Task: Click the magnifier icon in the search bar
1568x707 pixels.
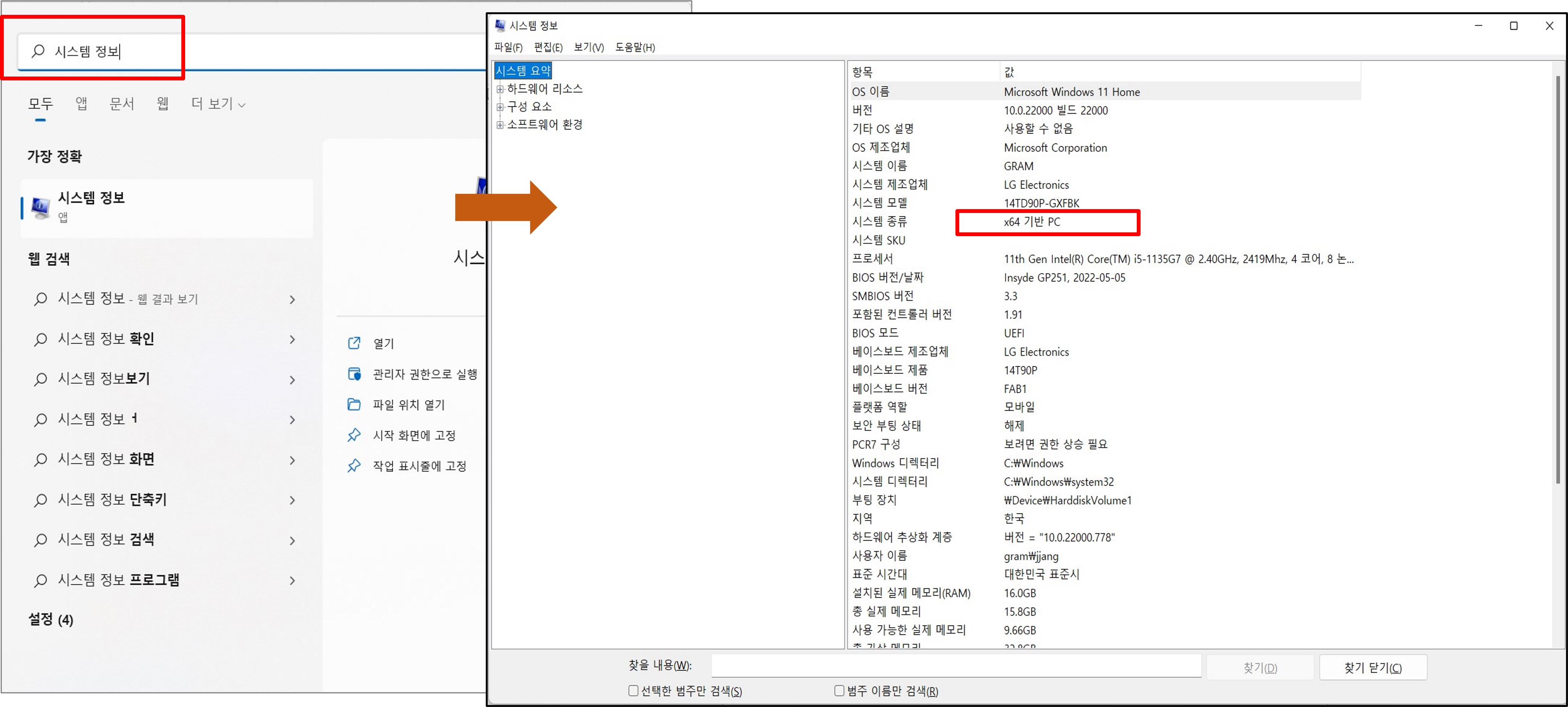Action: (x=38, y=51)
